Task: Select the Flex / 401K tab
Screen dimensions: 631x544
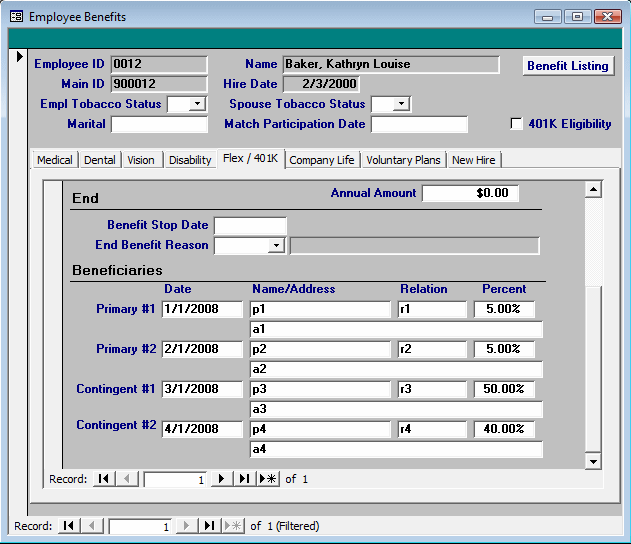Action: (x=250, y=159)
